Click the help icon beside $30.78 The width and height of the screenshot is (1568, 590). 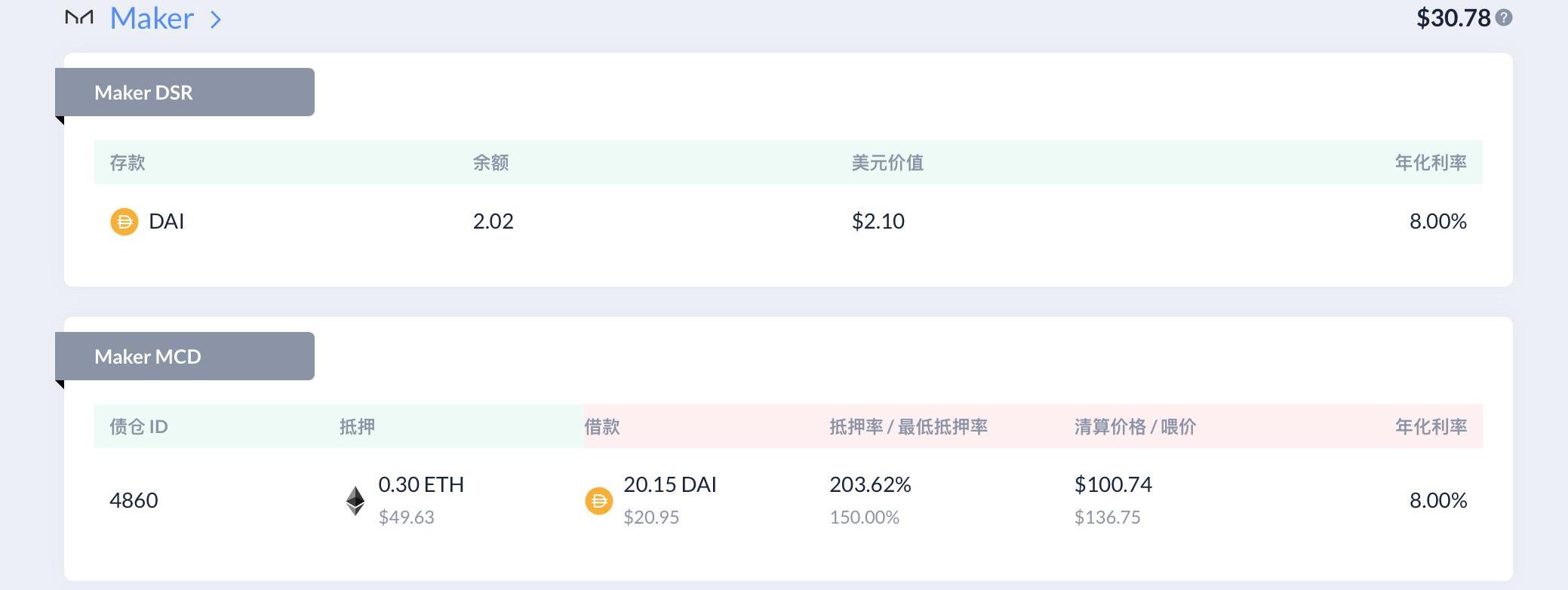click(x=1504, y=17)
